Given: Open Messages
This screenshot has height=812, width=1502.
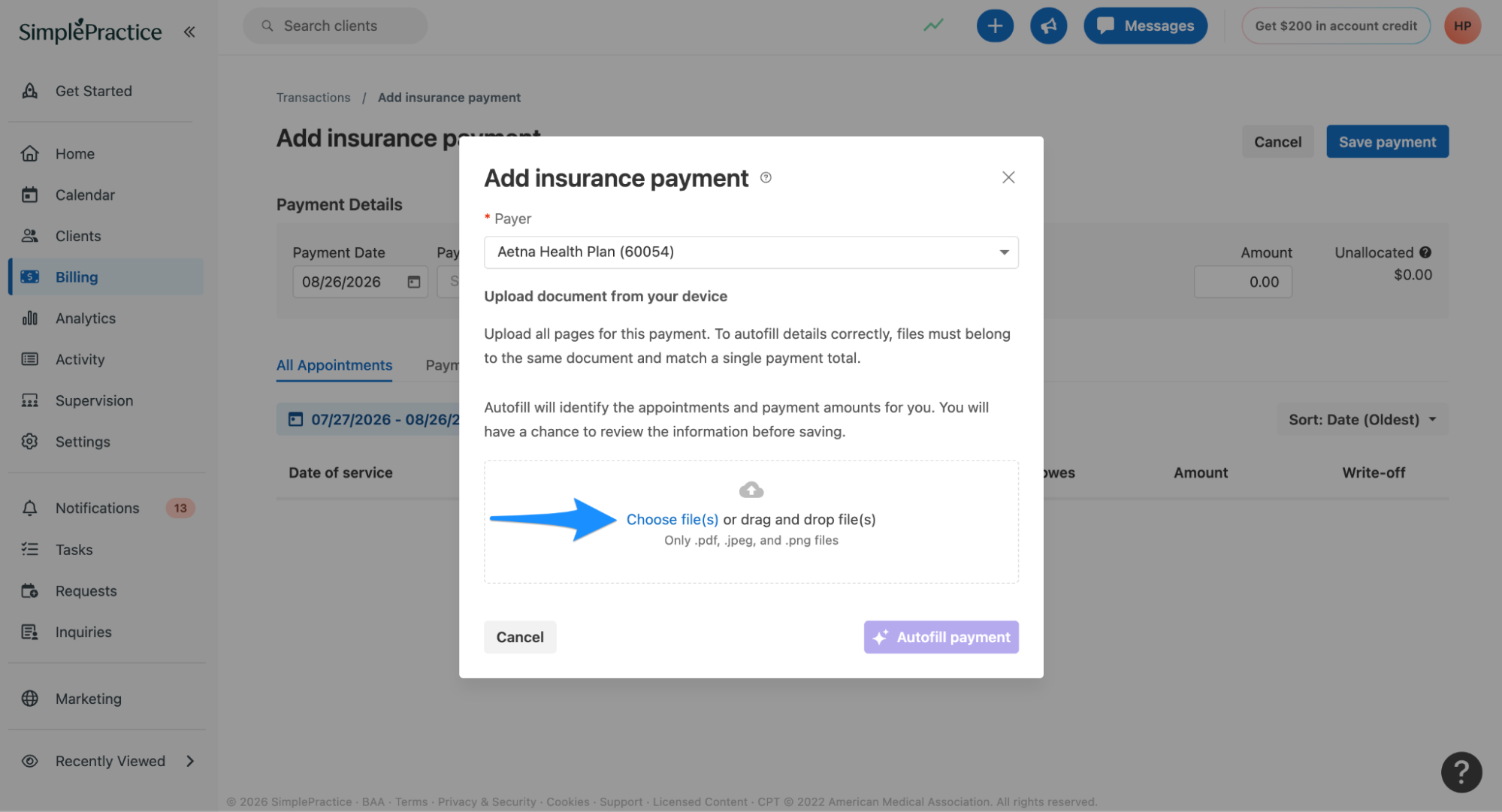Looking at the screenshot, I should [x=1145, y=26].
